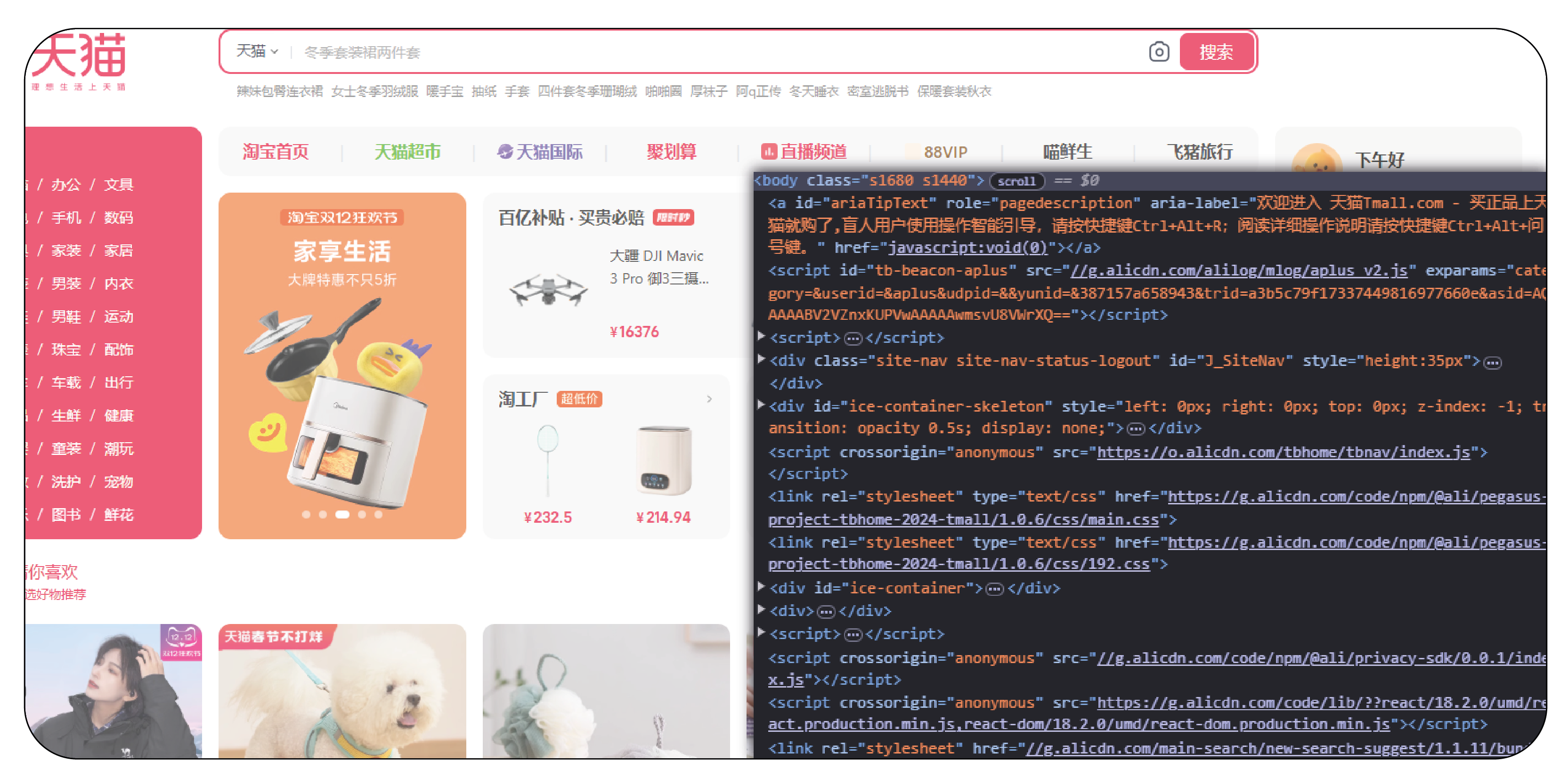Click hot search 女士冬季羽绒服
This screenshot has width=1568, height=778.
click(374, 91)
